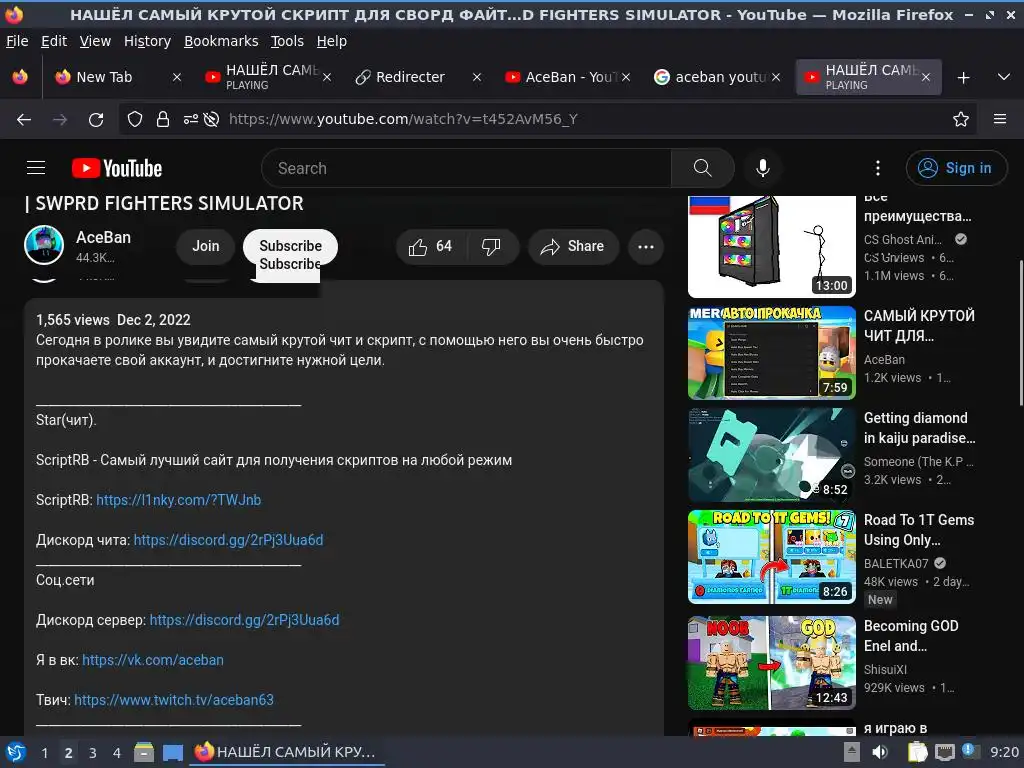Switch to workspace 3 in the taskbar
The width and height of the screenshot is (1024, 768).
tap(93, 753)
